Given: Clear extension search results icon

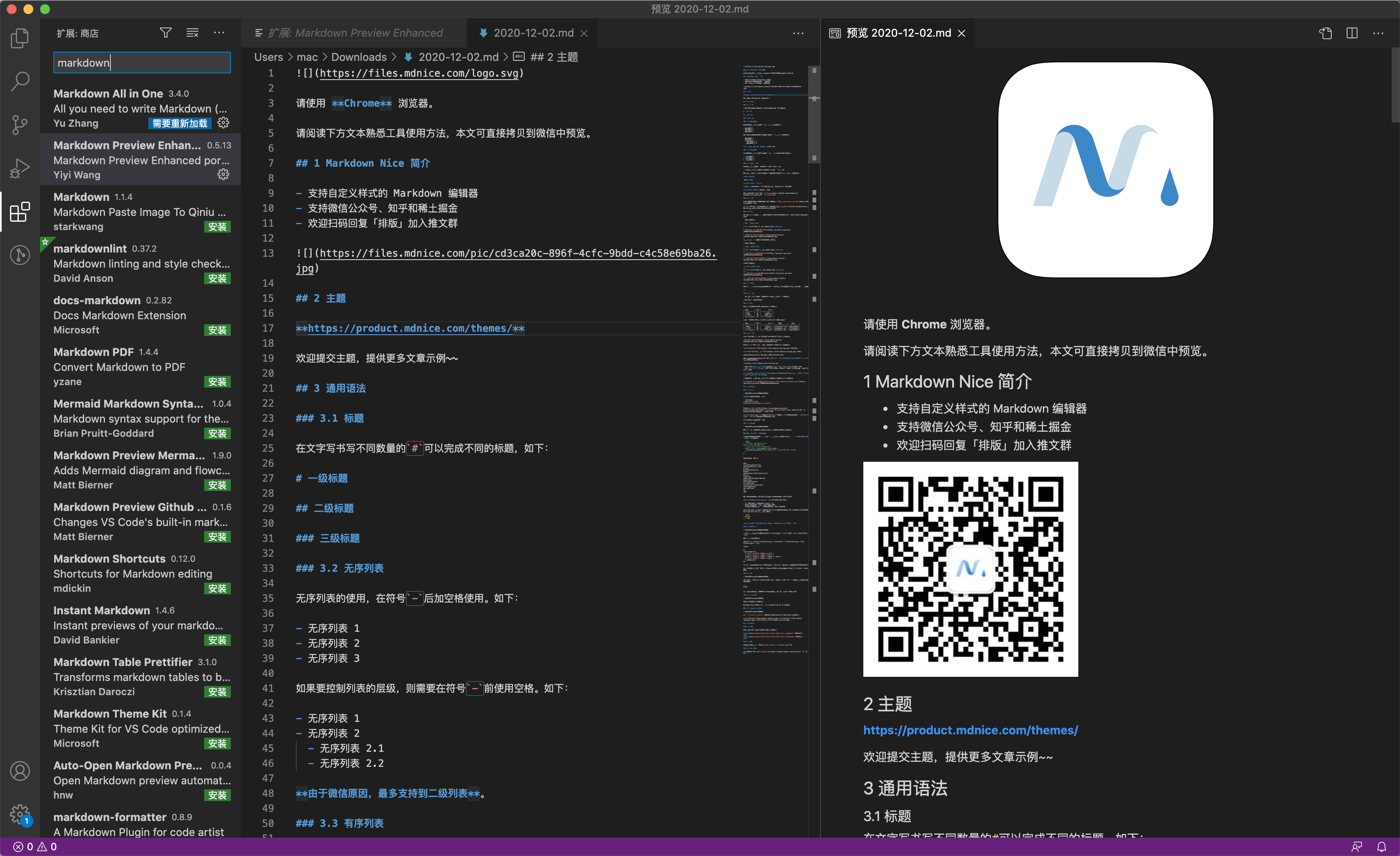Looking at the screenshot, I should [x=192, y=33].
